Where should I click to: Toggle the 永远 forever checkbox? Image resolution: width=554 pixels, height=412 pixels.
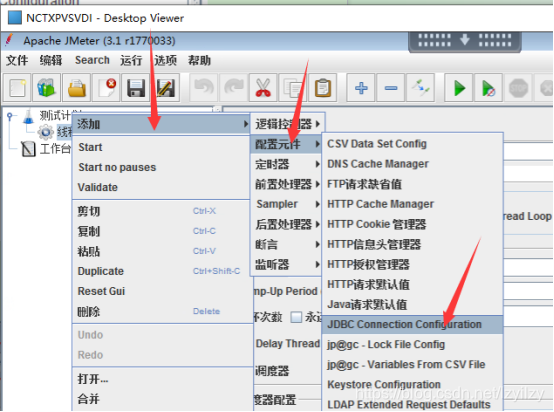point(296,317)
